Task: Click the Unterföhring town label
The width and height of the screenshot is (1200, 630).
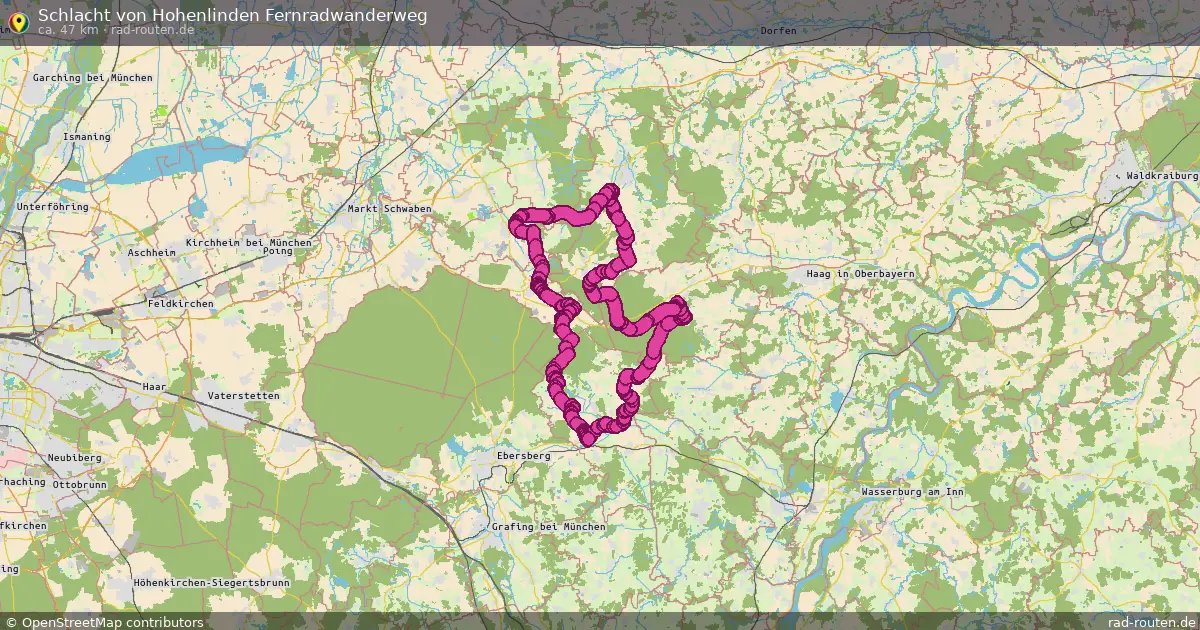Action: 53,207
